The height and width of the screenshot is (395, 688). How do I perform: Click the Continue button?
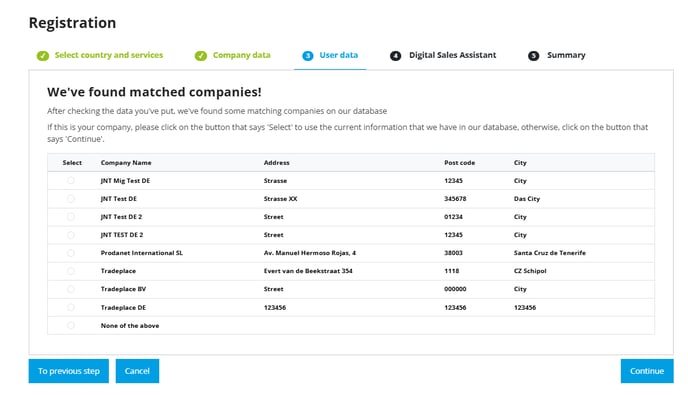647,371
